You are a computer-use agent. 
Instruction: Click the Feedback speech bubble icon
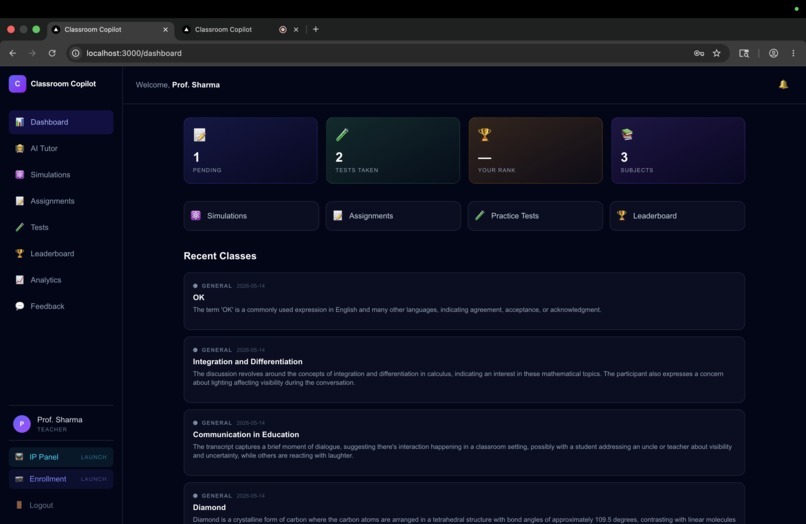(20, 306)
